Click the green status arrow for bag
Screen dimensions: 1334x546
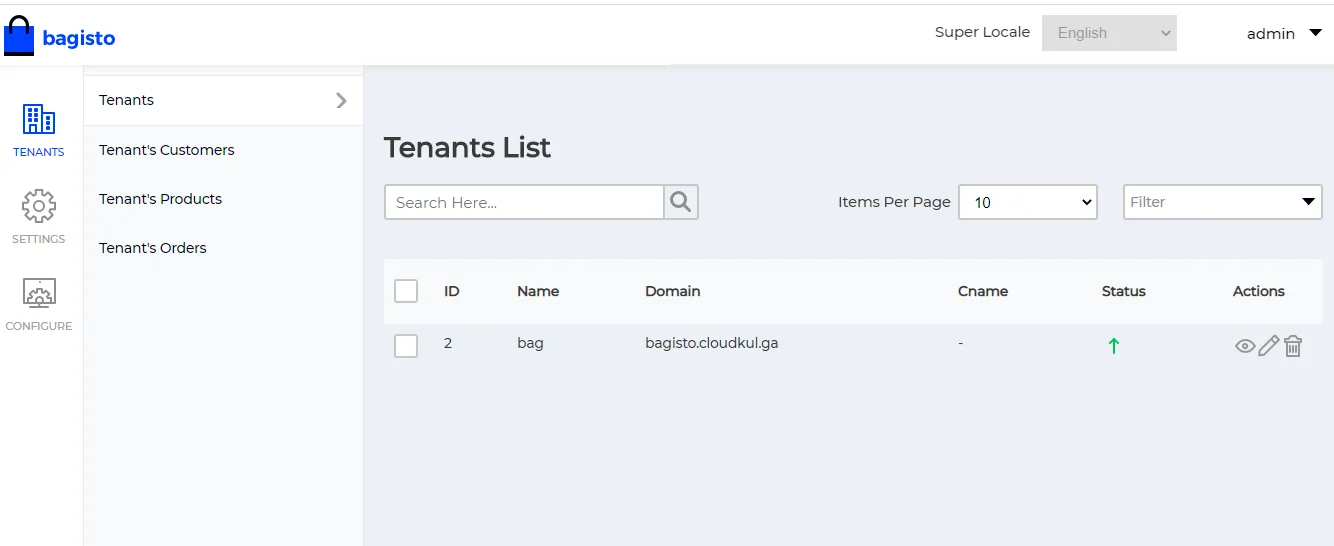[x=1114, y=346]
